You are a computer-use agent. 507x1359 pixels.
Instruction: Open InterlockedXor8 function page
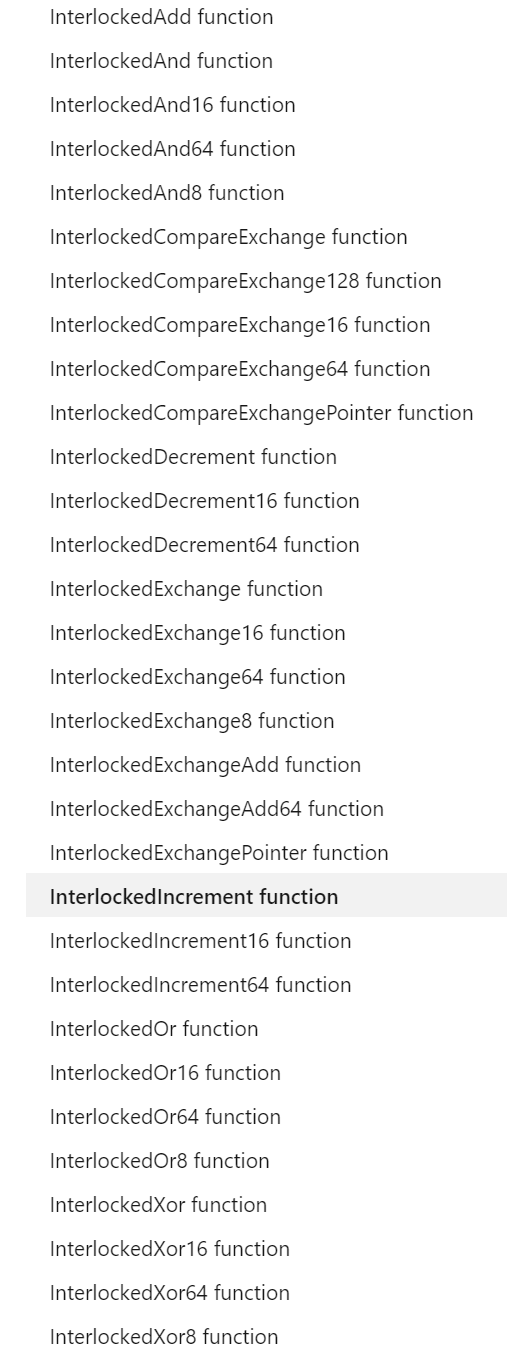[x=164, y=1337]
